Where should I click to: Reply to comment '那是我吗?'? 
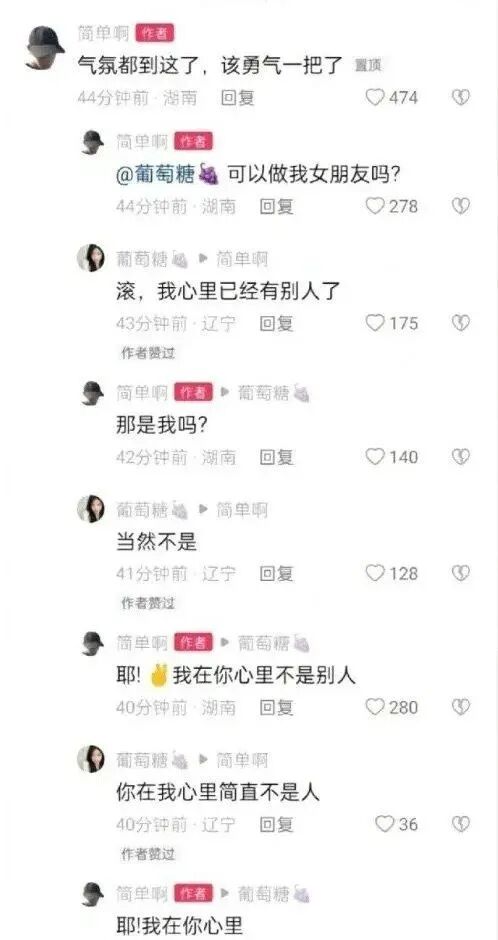[x=276, y=457]
